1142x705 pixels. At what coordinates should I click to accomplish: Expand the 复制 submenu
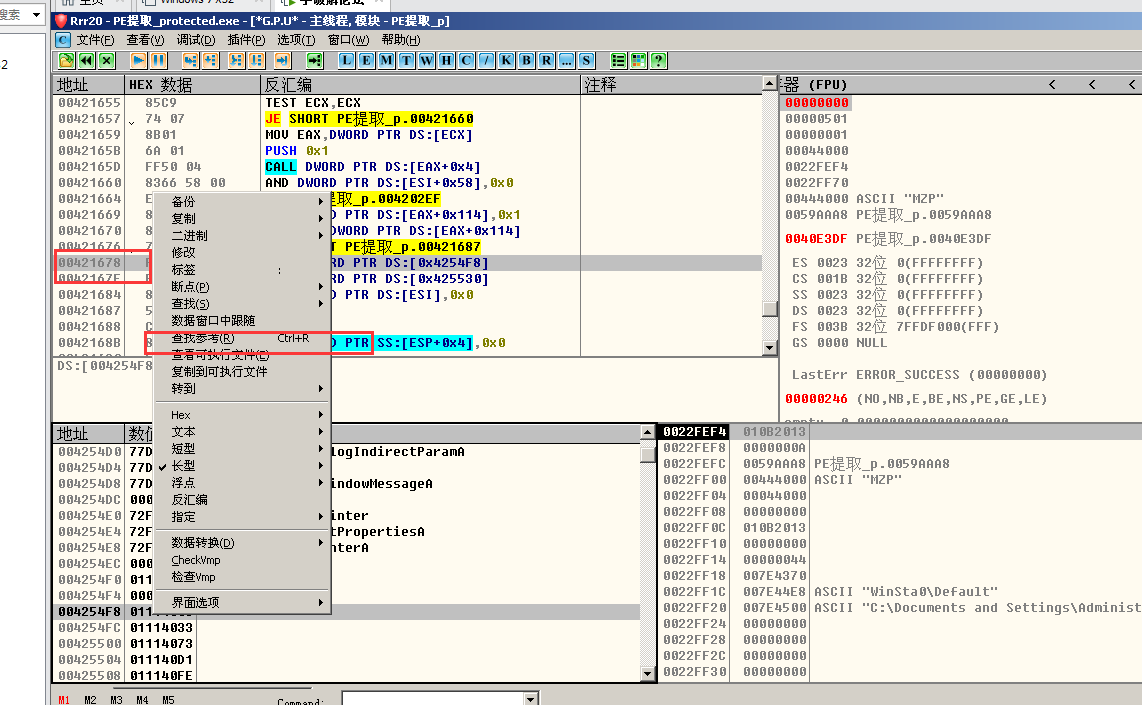[241, 218]
